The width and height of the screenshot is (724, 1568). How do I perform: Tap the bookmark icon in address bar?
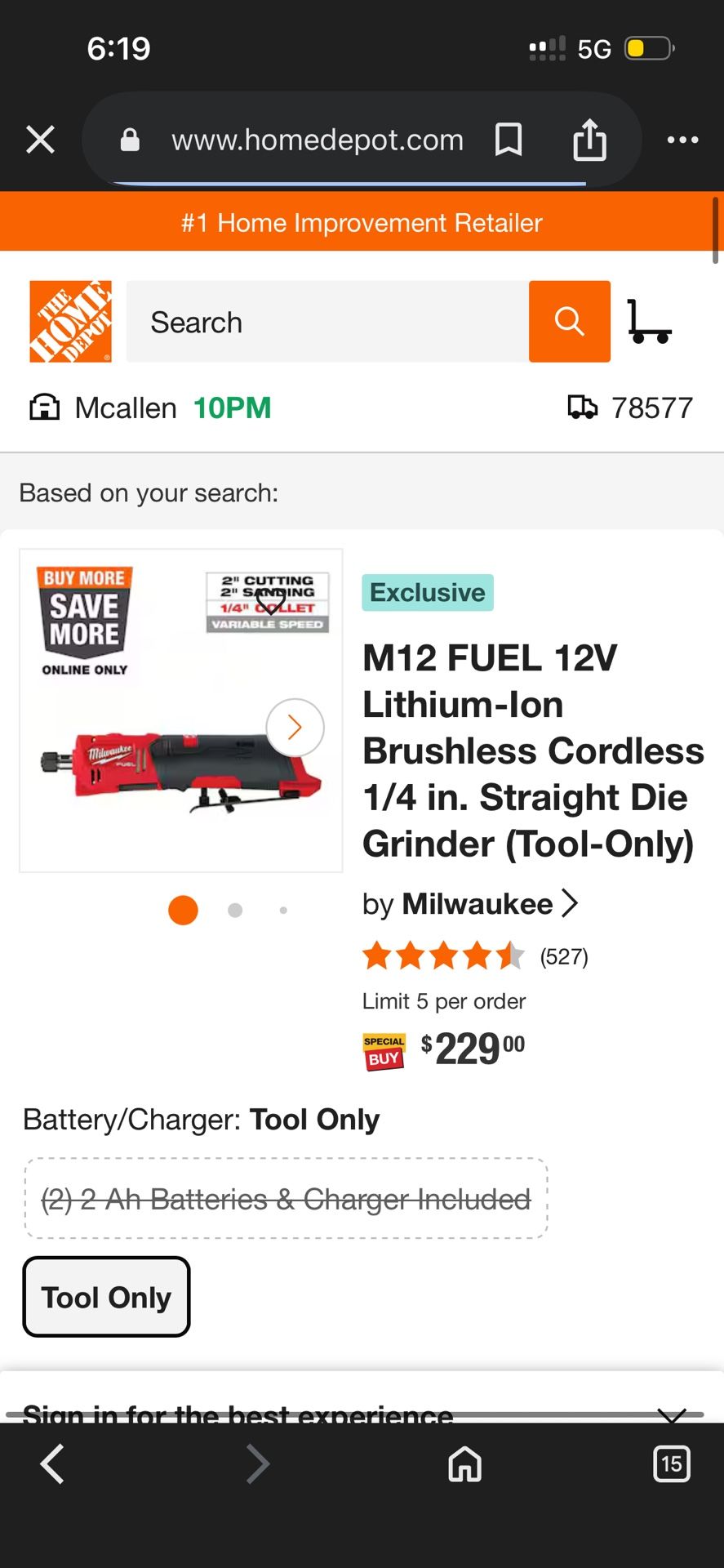click(509, 140)
